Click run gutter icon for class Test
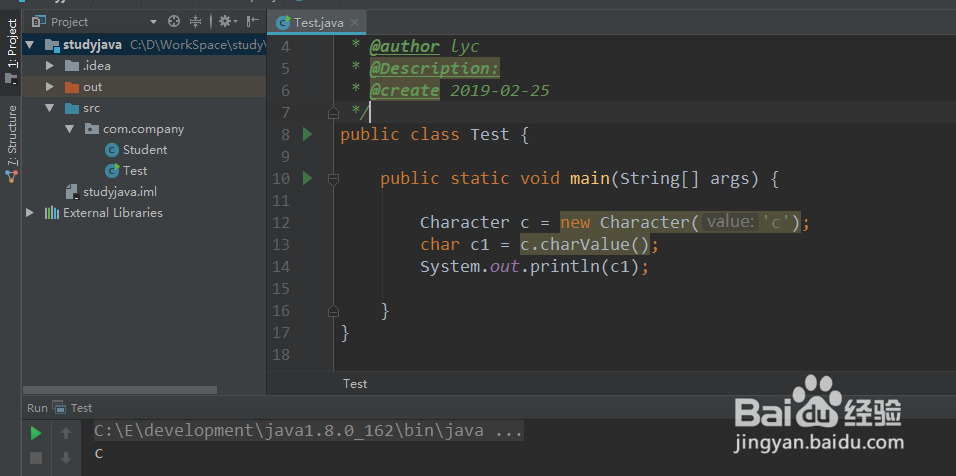 coord(307,134)
